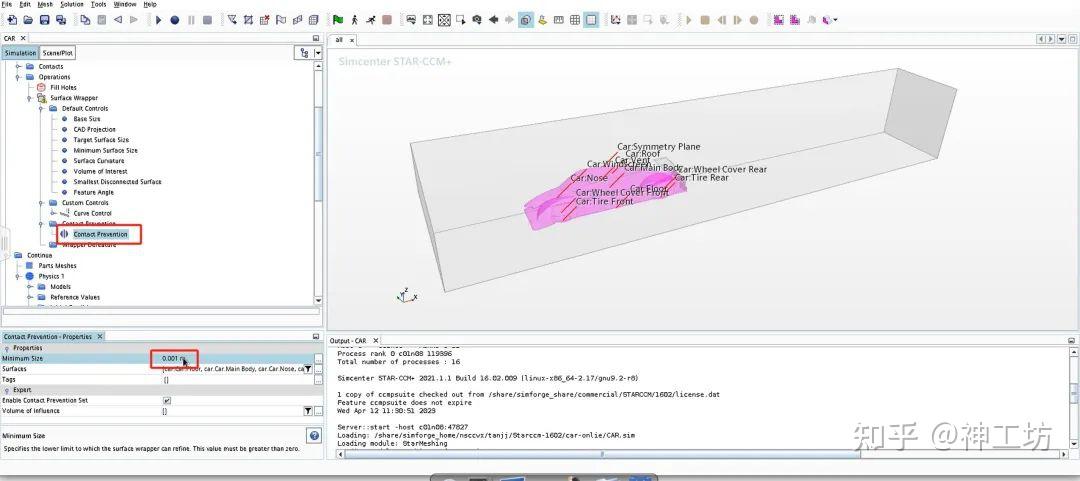Screen dimensions: 1080x481
Task: Expand the Reference Values folder
Action: coord(30,297)
